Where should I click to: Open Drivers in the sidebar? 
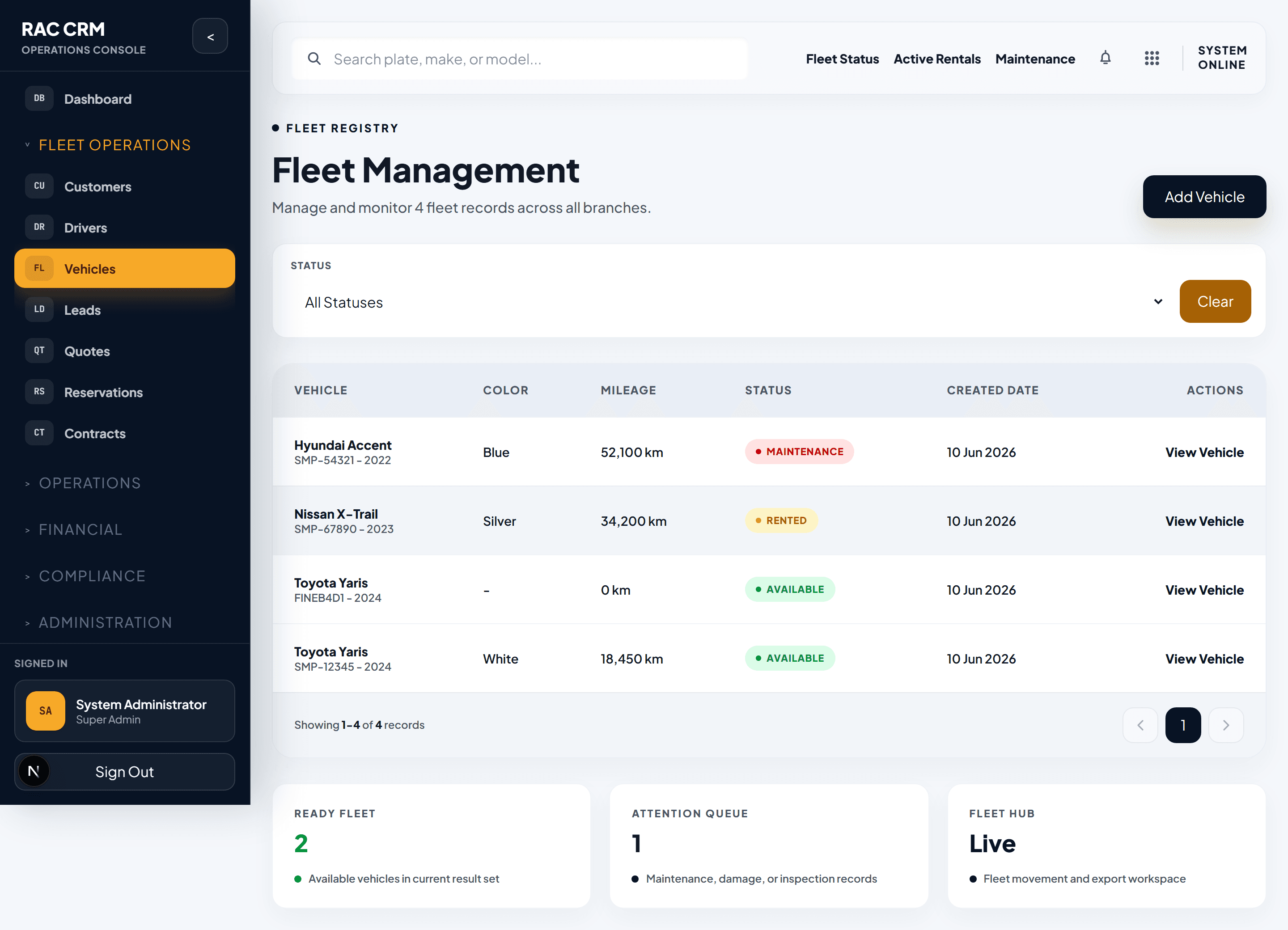[x=124, y=227]
